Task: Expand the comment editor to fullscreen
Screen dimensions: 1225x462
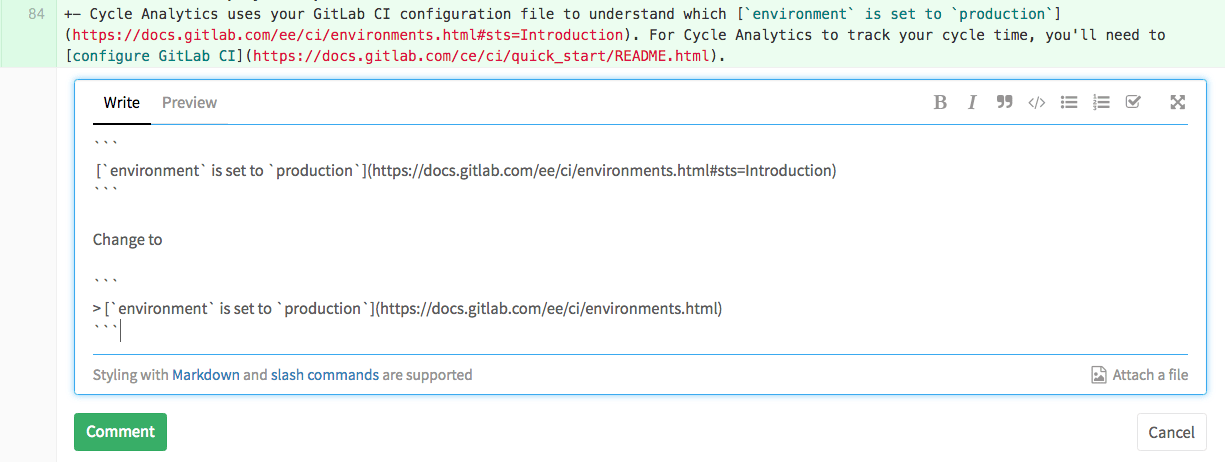Action: click(1178, 102)
